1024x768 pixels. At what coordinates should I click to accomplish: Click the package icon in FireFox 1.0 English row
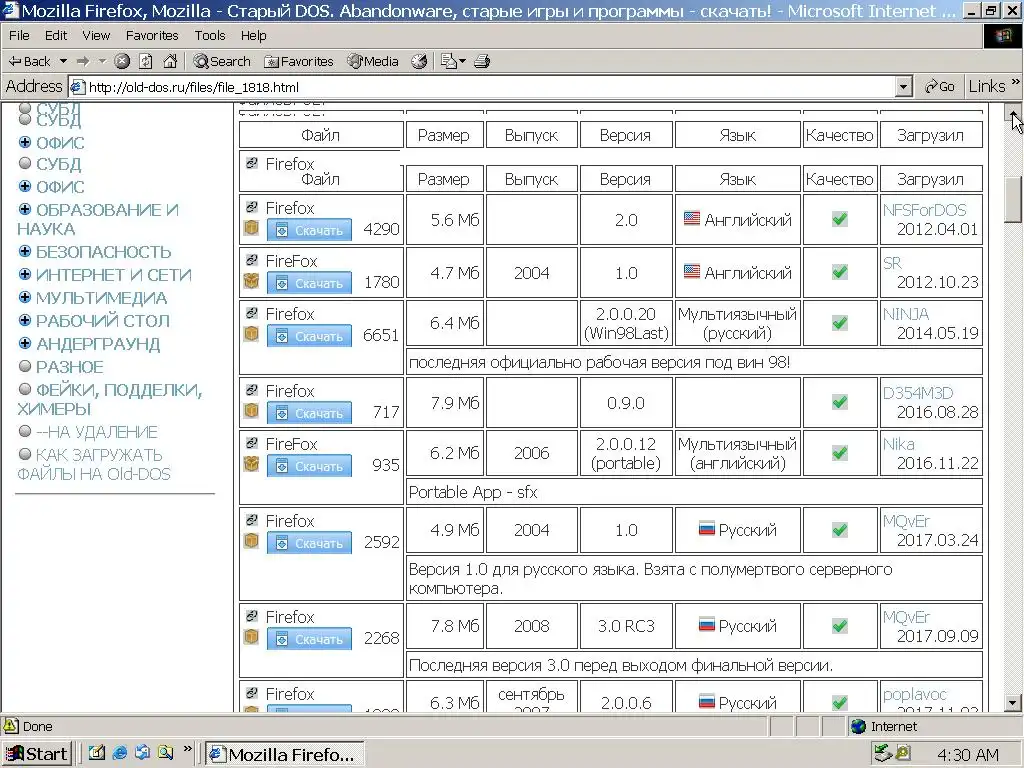[x=251, y=281]
